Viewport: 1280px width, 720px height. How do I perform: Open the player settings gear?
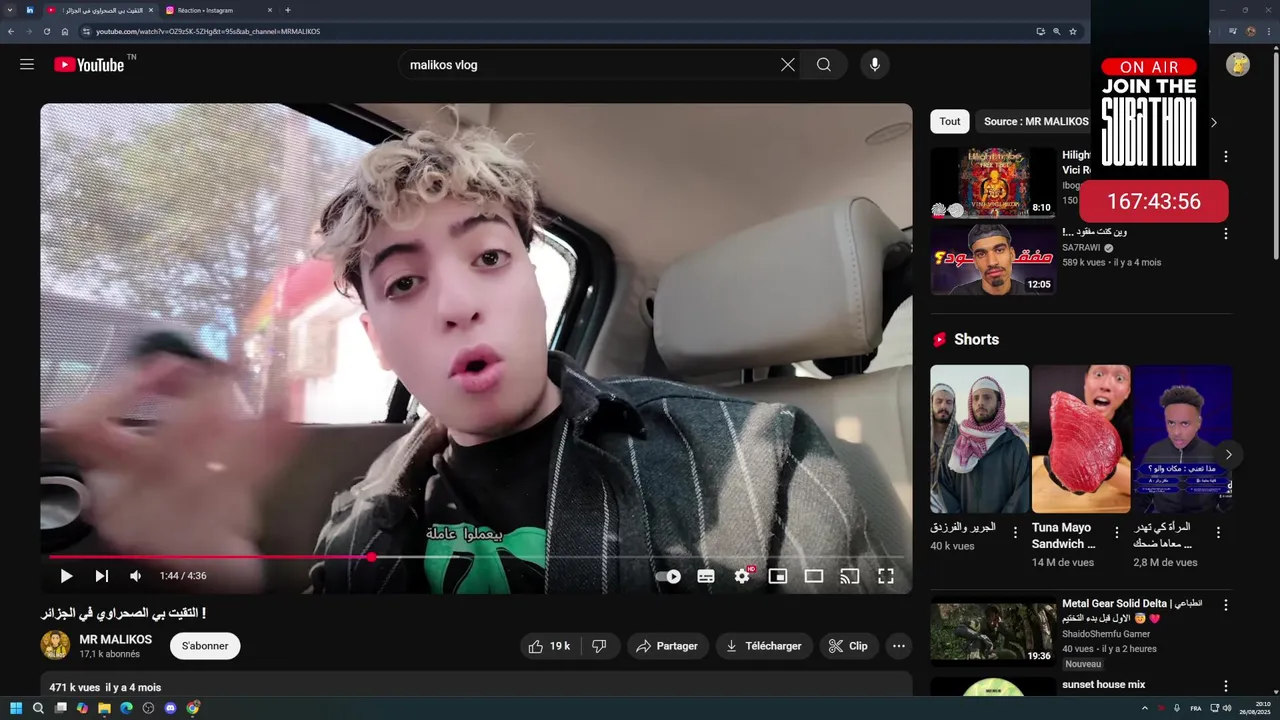(x=742, y=576)
